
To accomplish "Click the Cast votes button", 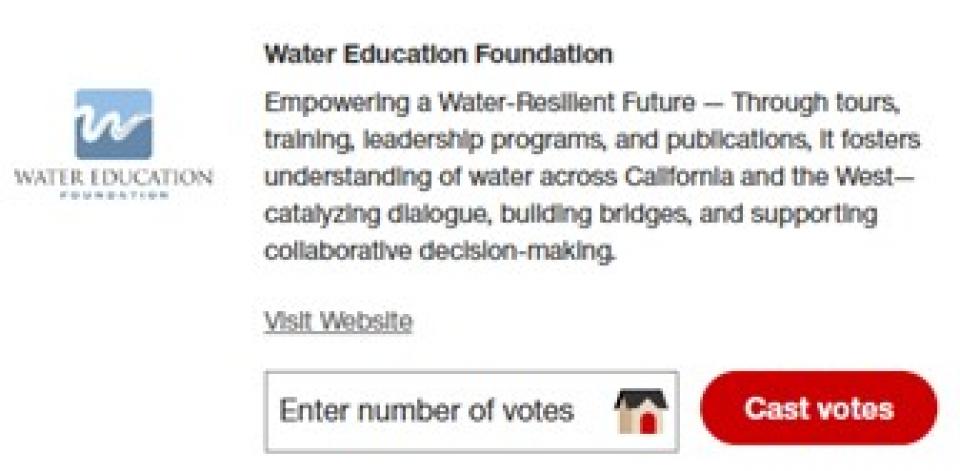I will [819, 408].
